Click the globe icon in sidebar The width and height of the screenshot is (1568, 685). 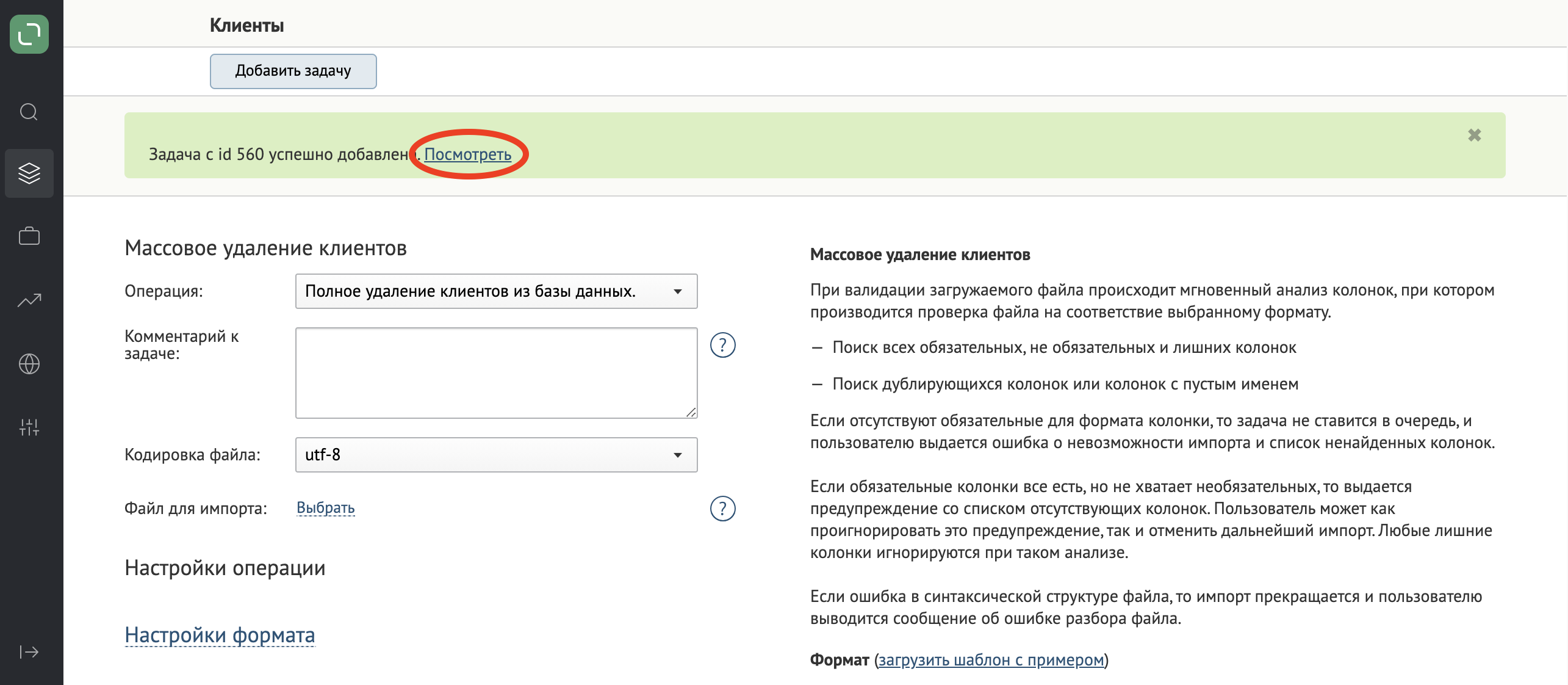(29, 364)
